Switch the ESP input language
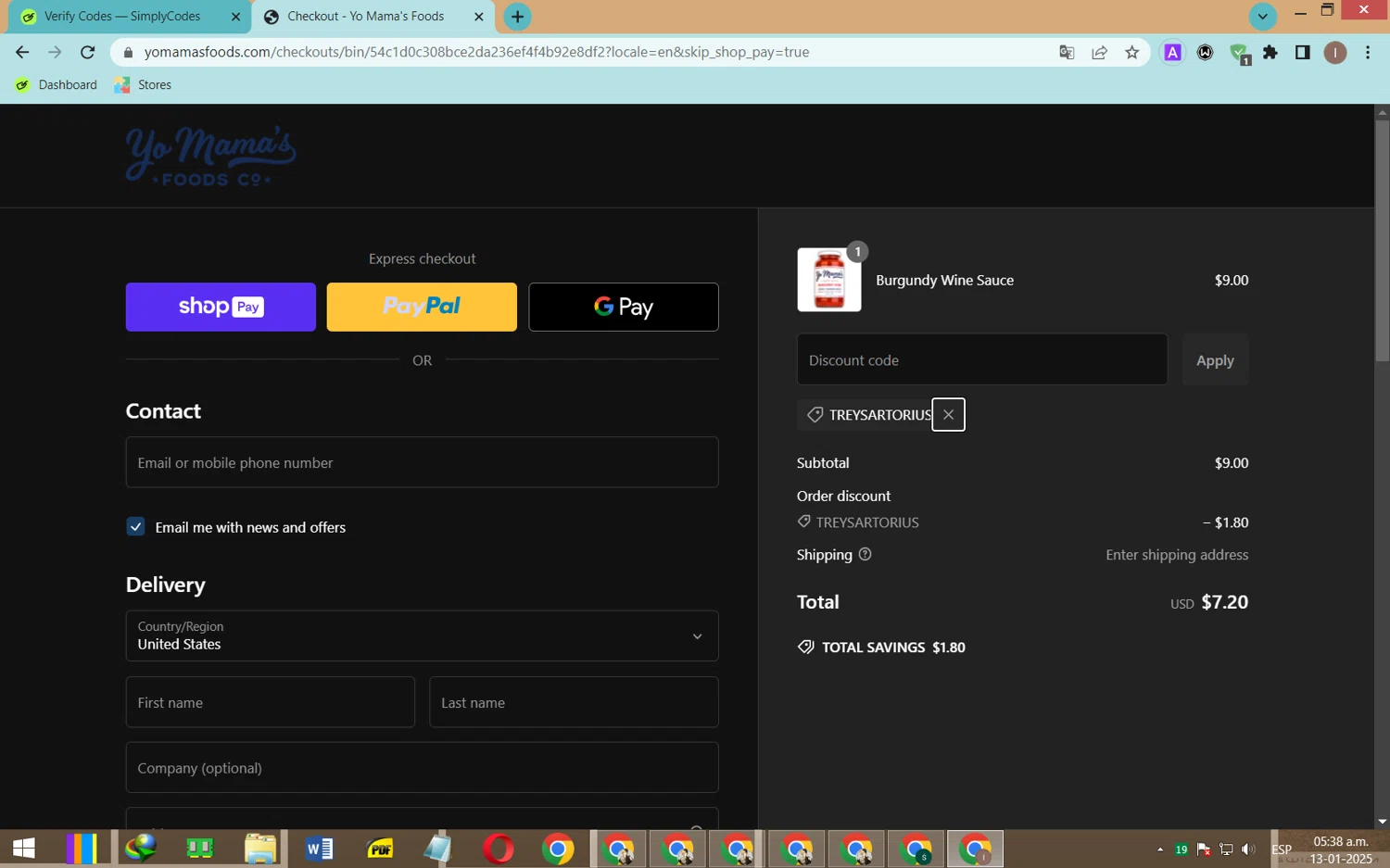Viewport: 1390px width, 868px height. (x=1282, y=849)
